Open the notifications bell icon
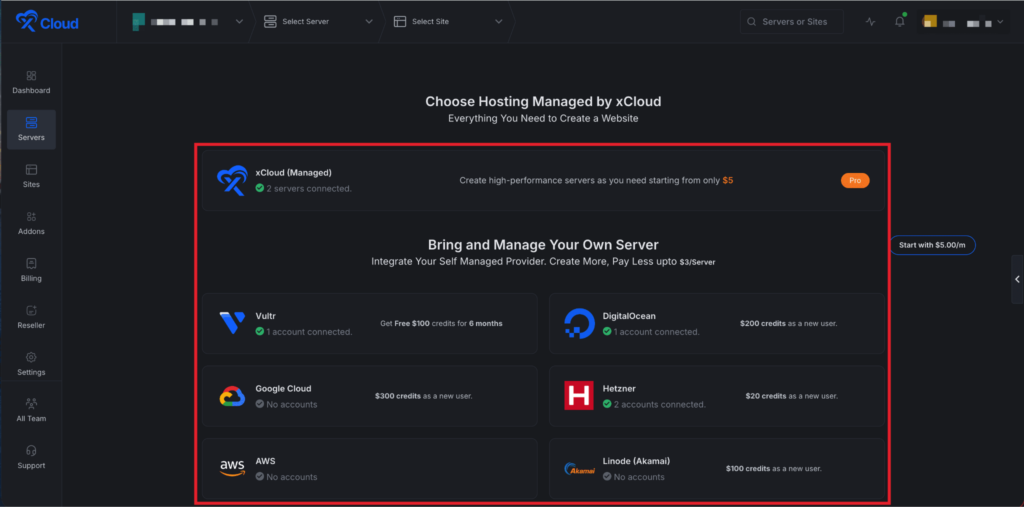The height and width of the screenshot is (507, 1024). click(x=899, y=22)
